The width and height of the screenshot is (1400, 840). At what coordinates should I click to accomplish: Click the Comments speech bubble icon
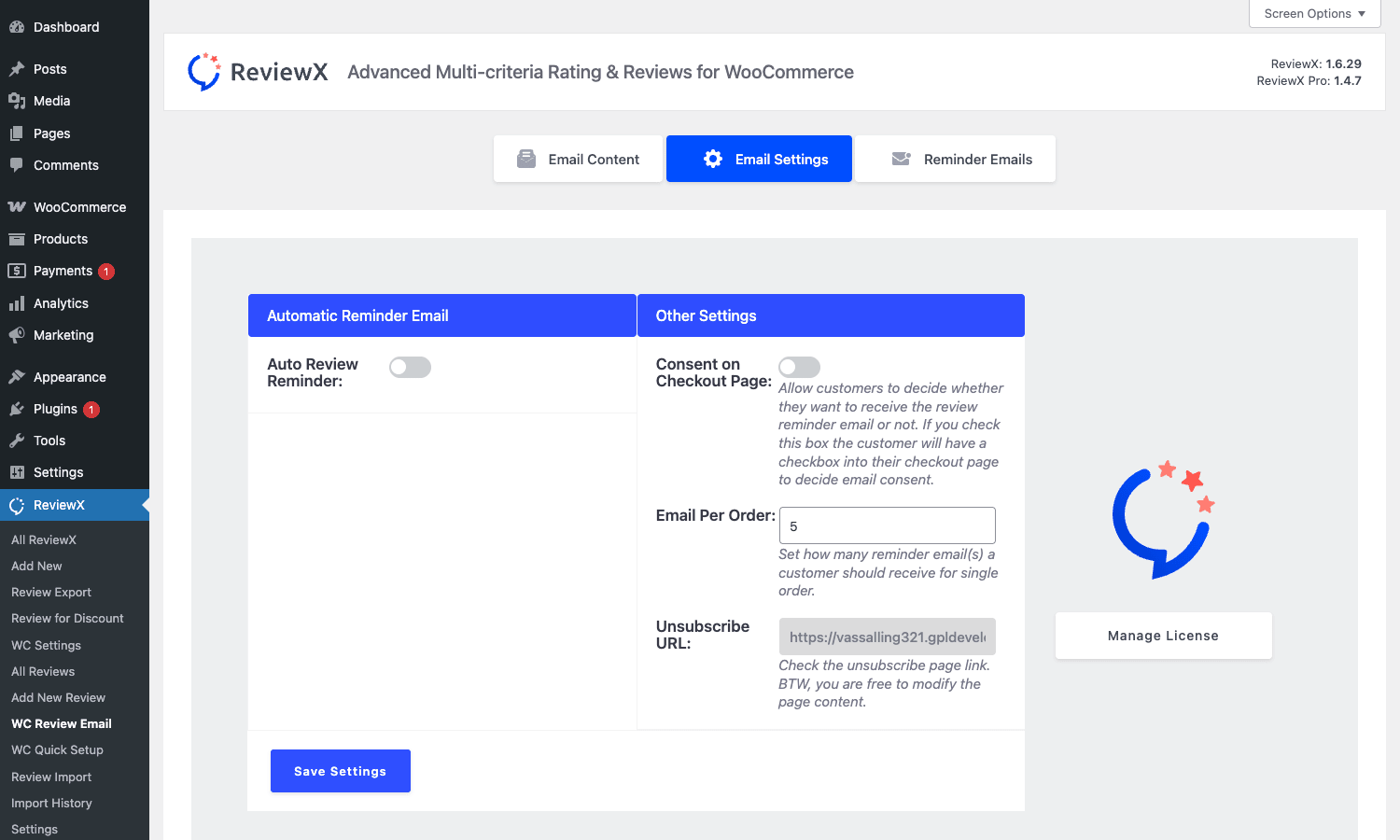[17, 165]
